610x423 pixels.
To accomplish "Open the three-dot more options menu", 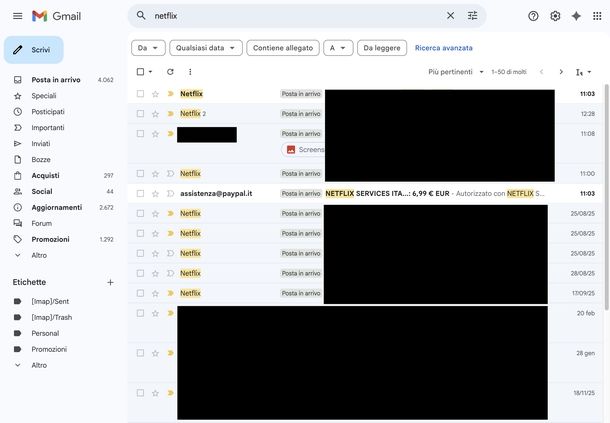I will (x=190, y=72).
